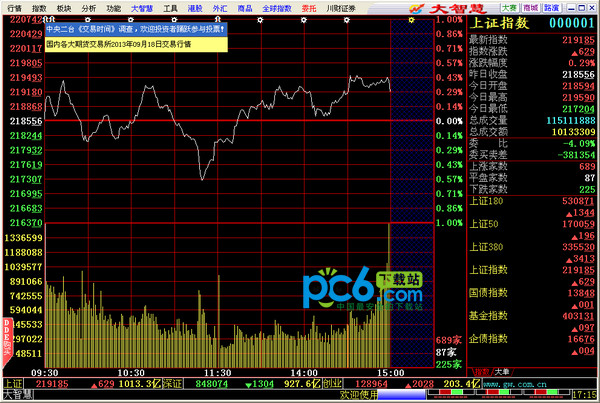The width and height of the screenshot is (600, 403).
Task: Open the 国内各大期货交易所 trading news headline
Action: click(136, 44)
